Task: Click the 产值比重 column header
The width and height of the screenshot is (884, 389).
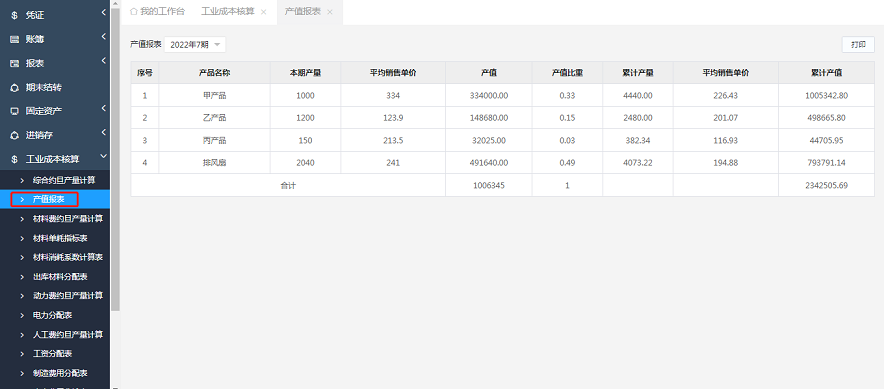Action: pyautogui.click(x=567, y=73)
